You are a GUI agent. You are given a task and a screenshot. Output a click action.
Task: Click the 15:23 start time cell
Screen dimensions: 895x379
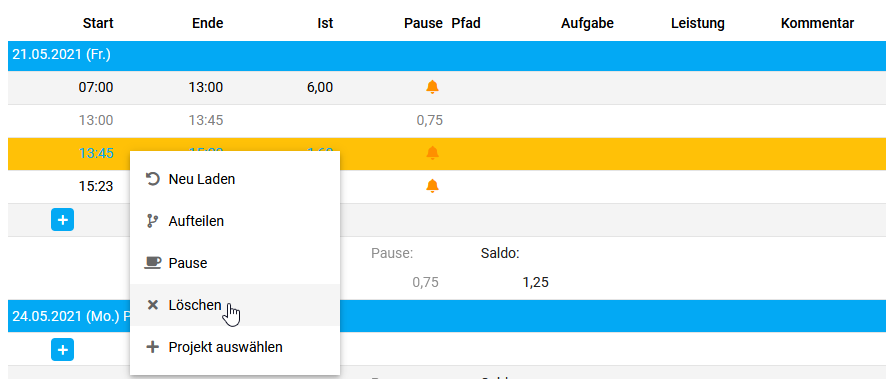(x=96, y=186)
